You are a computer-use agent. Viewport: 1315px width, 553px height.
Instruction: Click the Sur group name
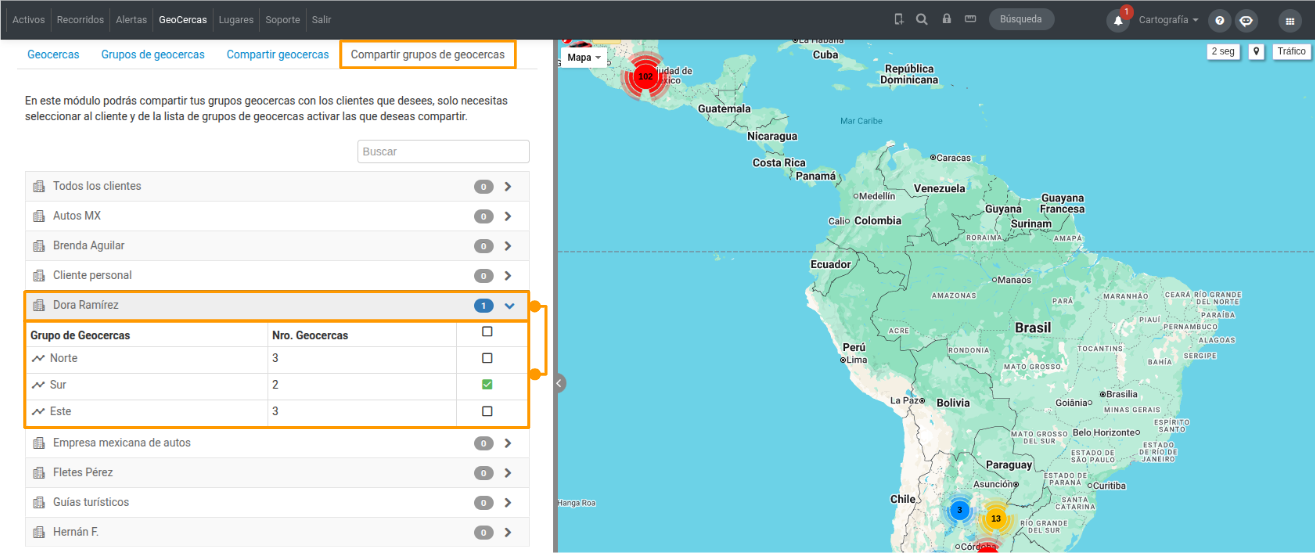(58, 385)
